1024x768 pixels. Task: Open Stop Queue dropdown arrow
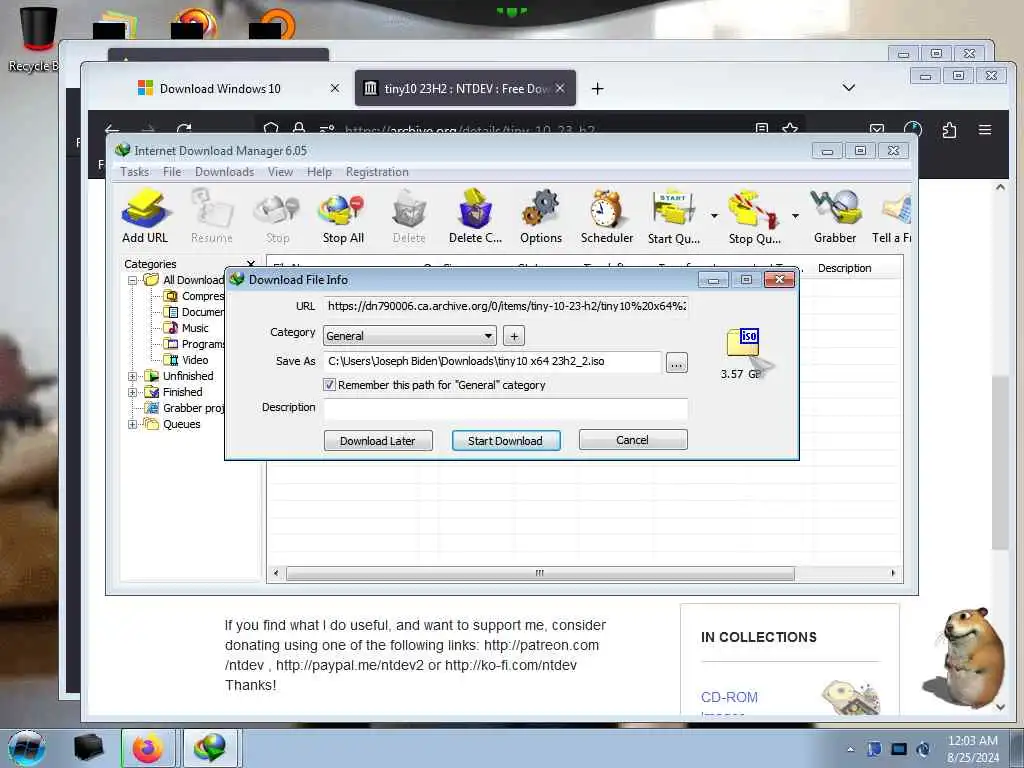(x=795, y=216)
